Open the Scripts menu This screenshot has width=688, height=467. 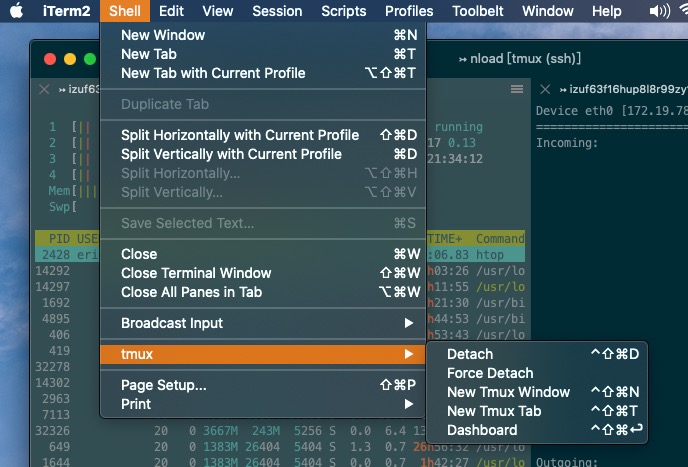(x=344, y=11)
